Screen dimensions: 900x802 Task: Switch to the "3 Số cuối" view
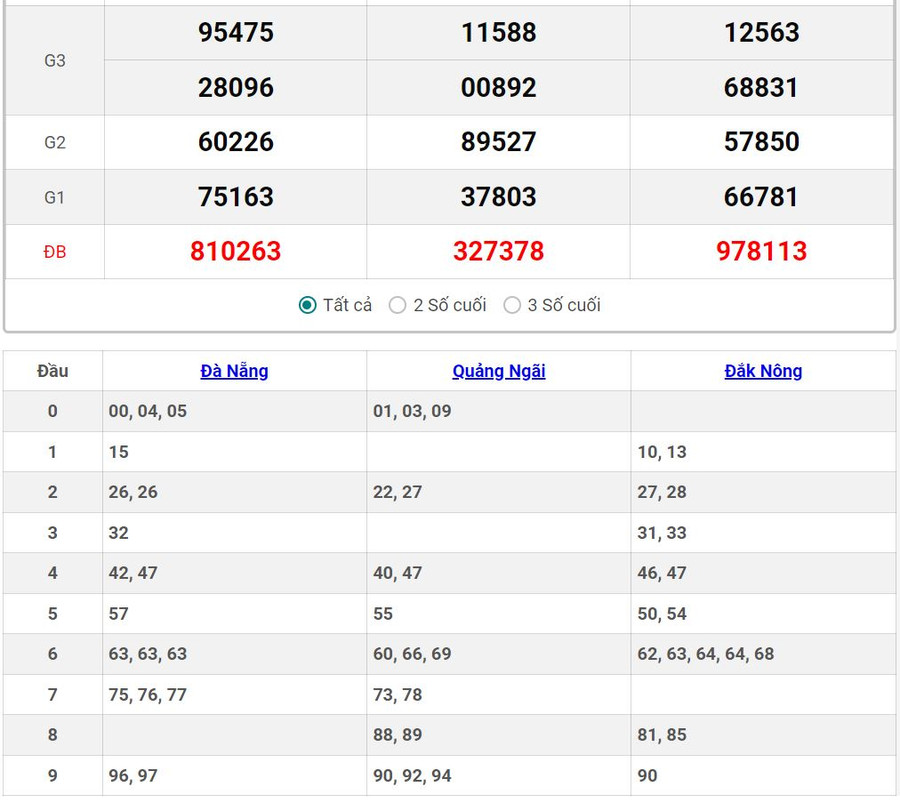click(x=512, y=305)
